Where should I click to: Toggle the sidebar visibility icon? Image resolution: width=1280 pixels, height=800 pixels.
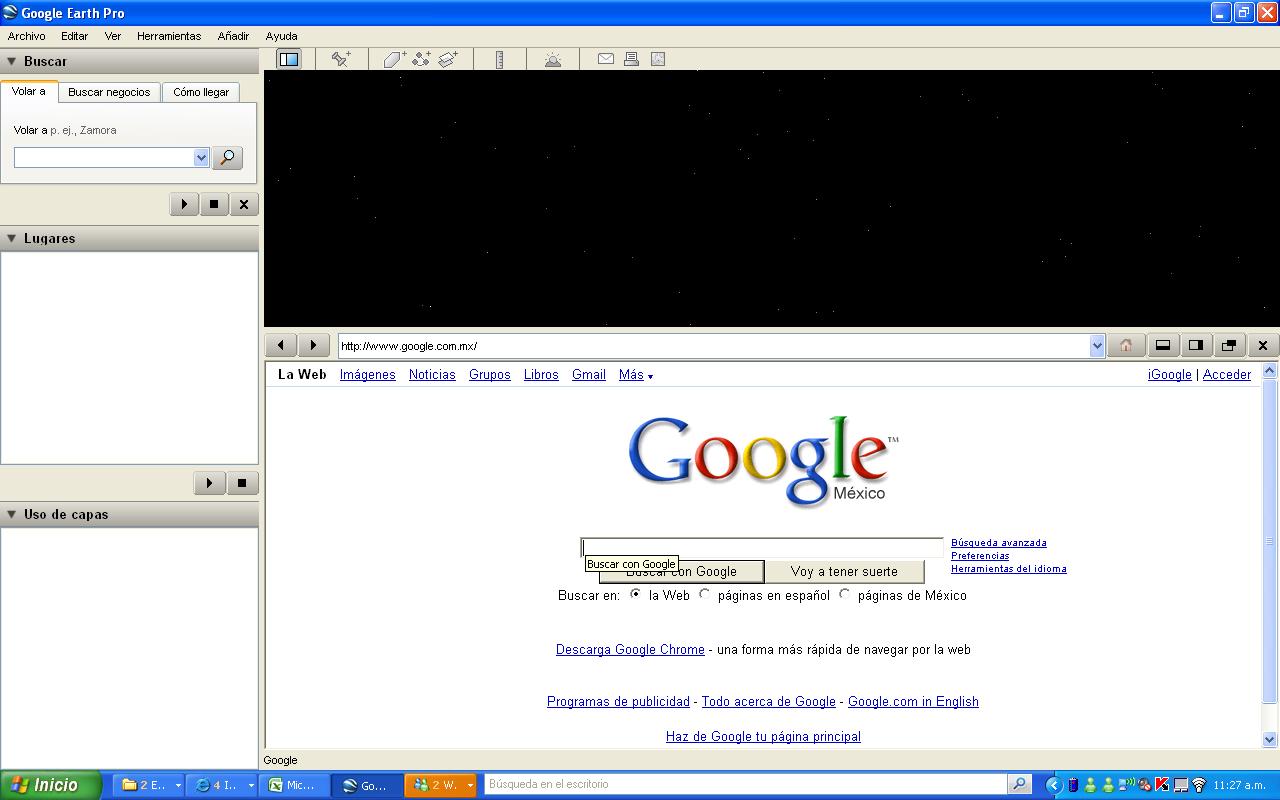289,59
